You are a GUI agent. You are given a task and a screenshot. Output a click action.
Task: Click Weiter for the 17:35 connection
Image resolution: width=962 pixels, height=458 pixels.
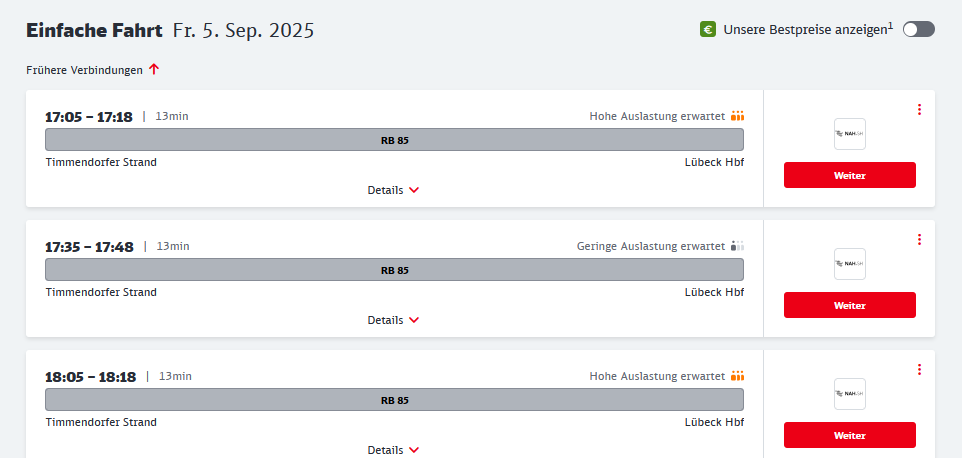click(850, 305)
